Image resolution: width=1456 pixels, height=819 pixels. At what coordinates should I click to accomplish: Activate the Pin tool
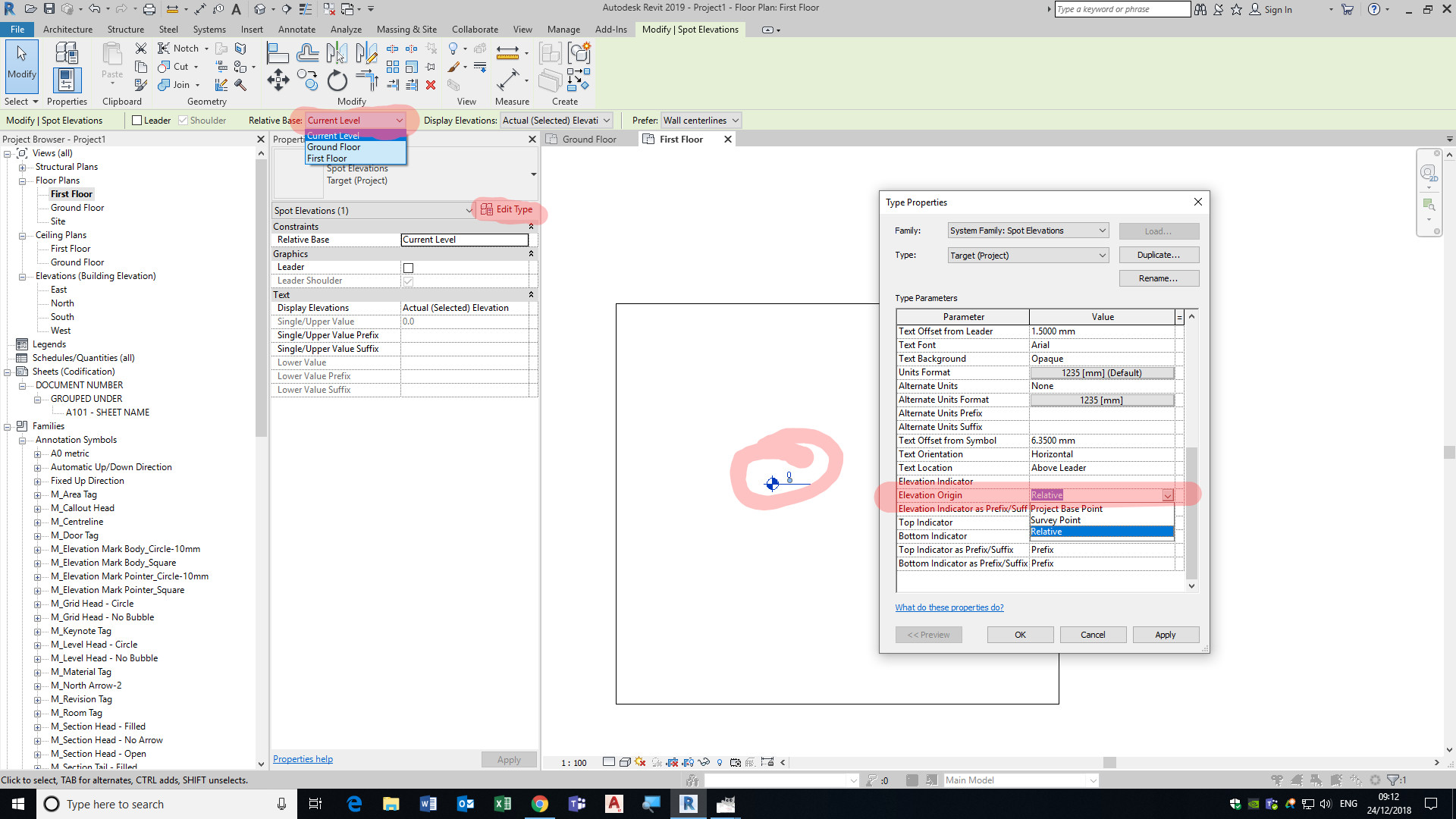431,67
